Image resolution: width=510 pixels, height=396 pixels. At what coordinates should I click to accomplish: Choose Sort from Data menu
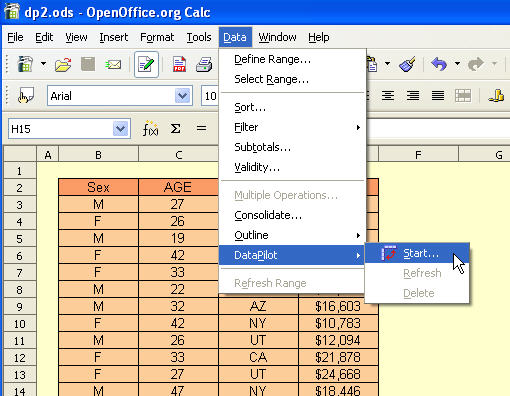point(292,107)
